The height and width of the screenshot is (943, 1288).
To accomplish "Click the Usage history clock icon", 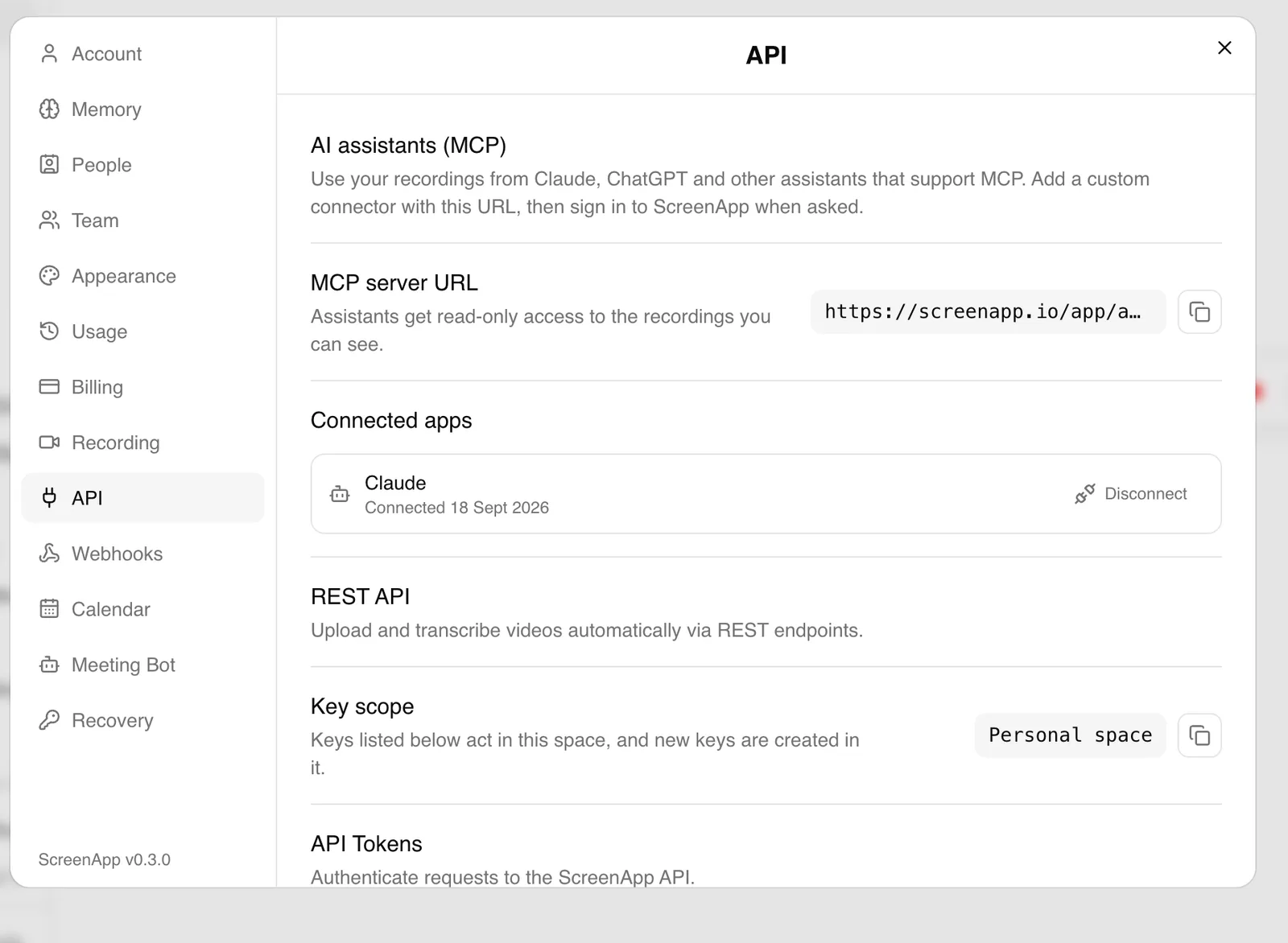I will tap(49, 331).
